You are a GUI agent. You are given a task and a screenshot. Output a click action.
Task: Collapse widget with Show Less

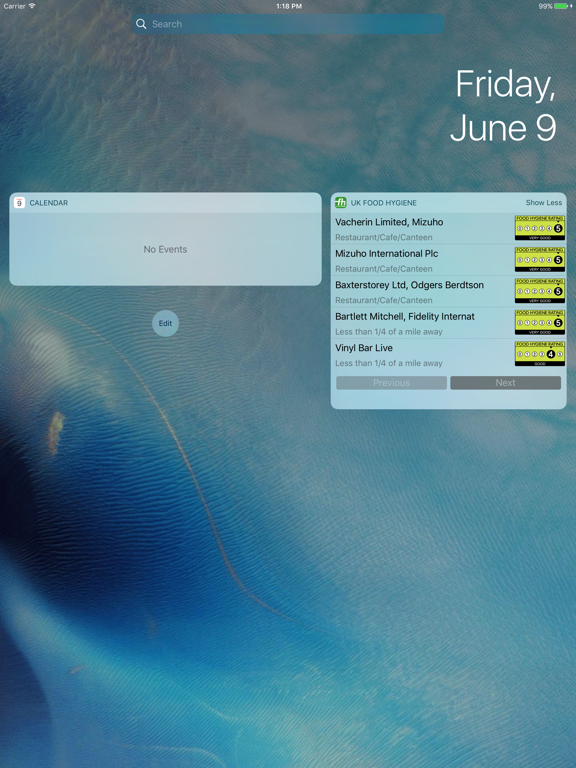tap(544, 202)
